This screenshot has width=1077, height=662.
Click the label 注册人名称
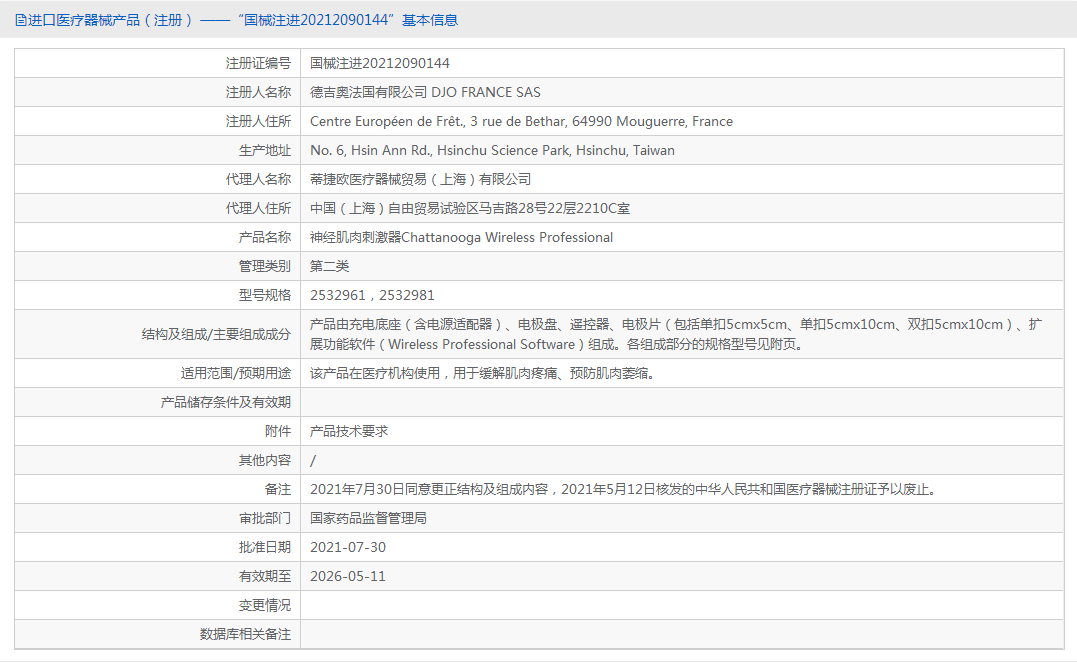point(258,92)
